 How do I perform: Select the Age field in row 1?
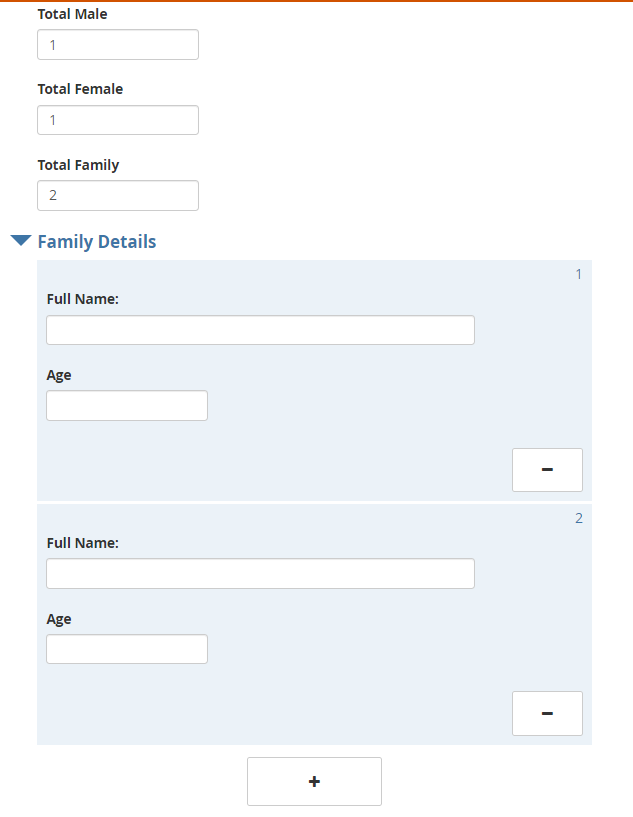tap(127, 406)
